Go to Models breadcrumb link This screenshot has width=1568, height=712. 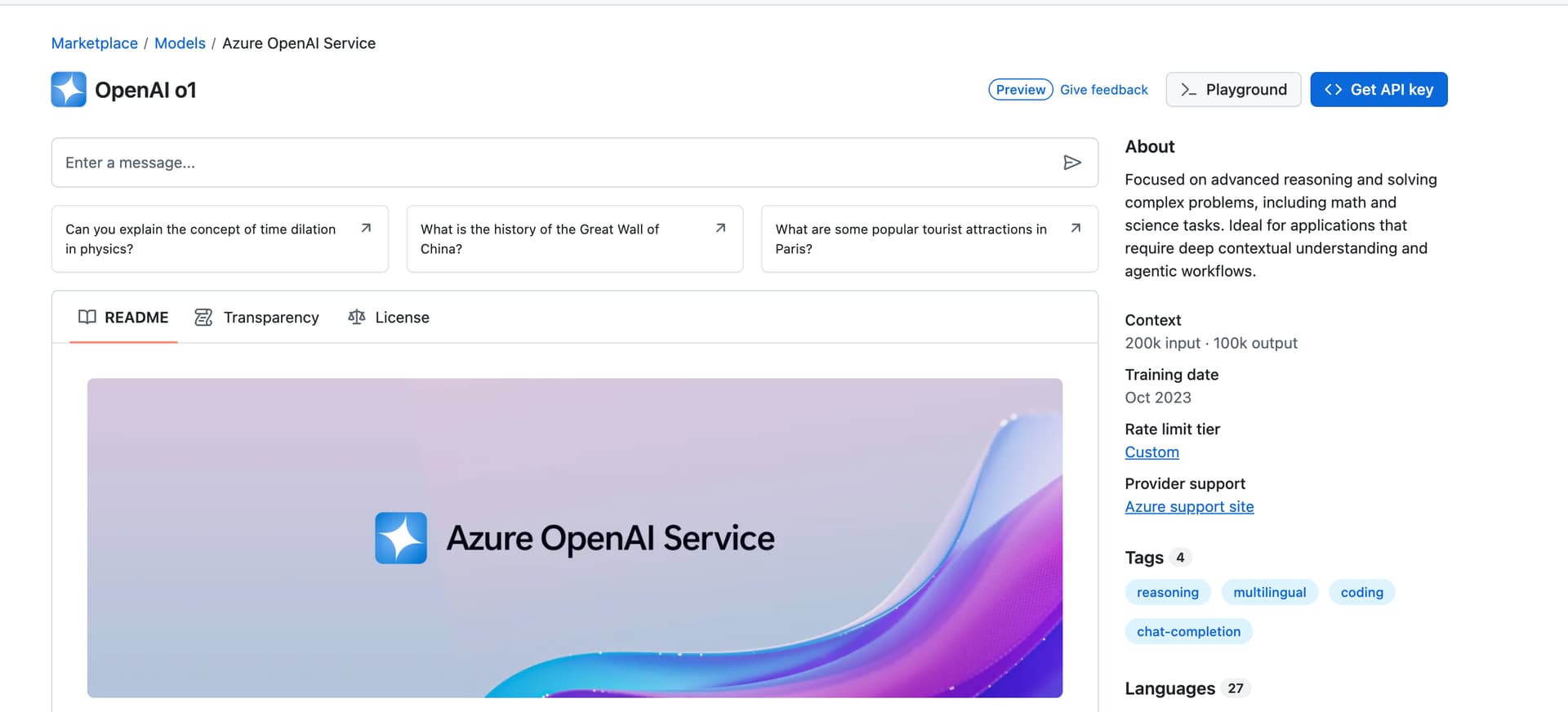180,43
